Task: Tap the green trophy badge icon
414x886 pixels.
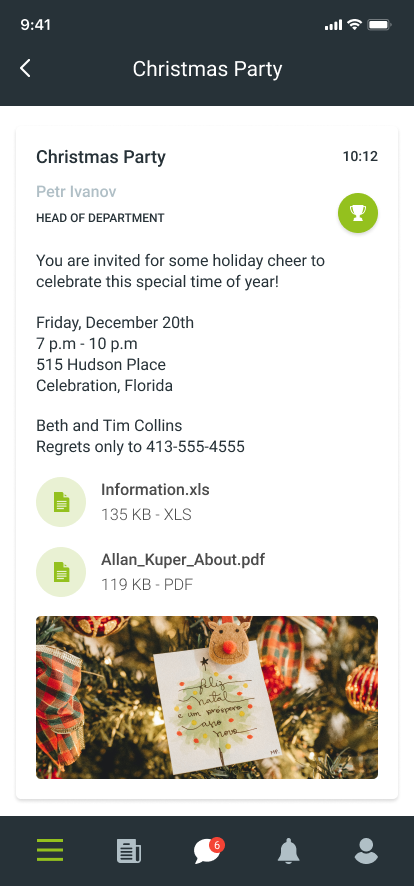Action: (358, 213)
